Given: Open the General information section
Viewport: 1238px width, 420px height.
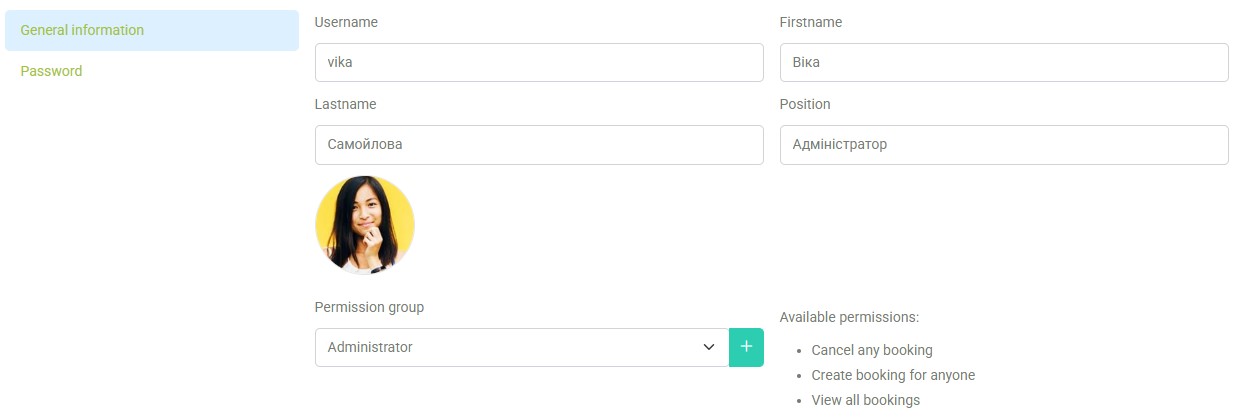Looking at the screenshot, I should click(82, 30).
